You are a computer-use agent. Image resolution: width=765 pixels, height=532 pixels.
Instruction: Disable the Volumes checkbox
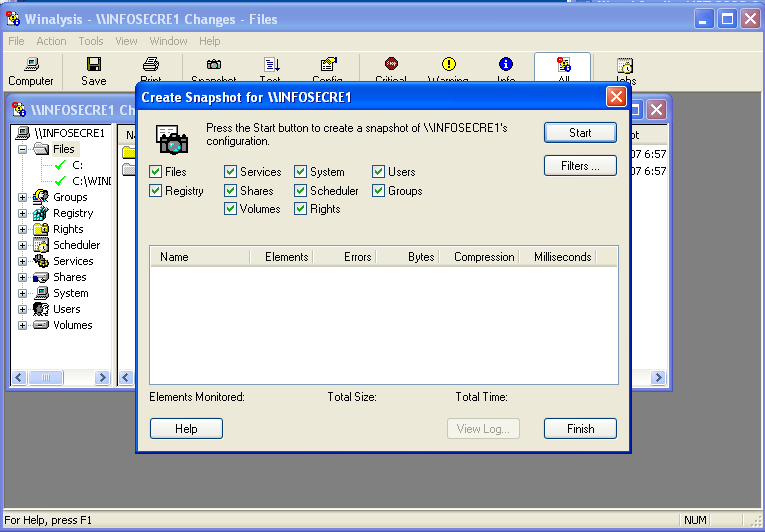[230, 209]
